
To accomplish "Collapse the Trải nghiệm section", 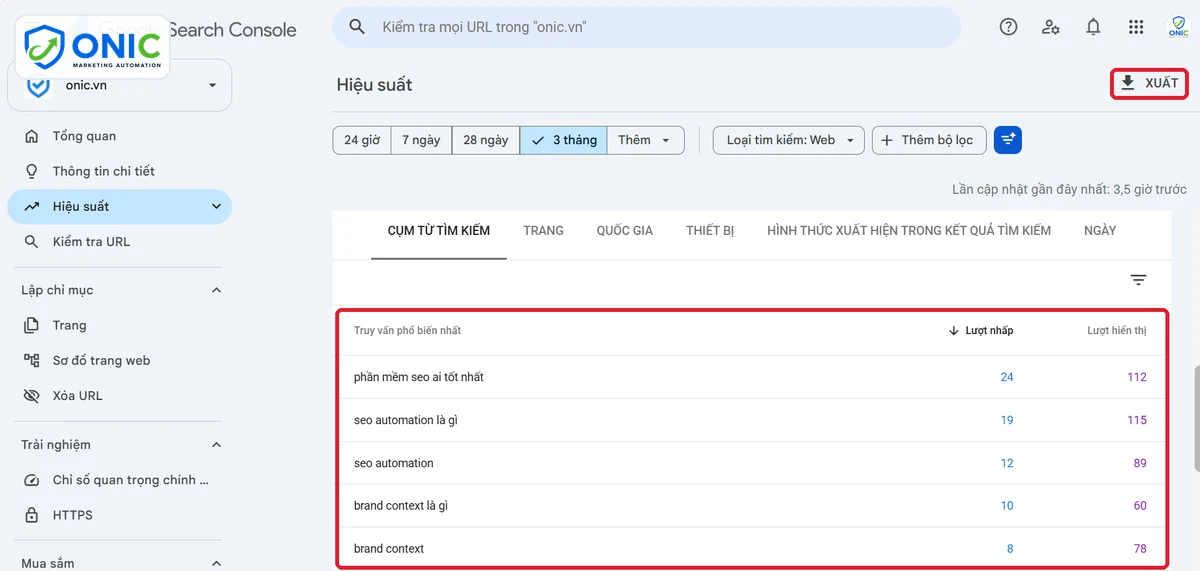I will (x=217, y=445).
